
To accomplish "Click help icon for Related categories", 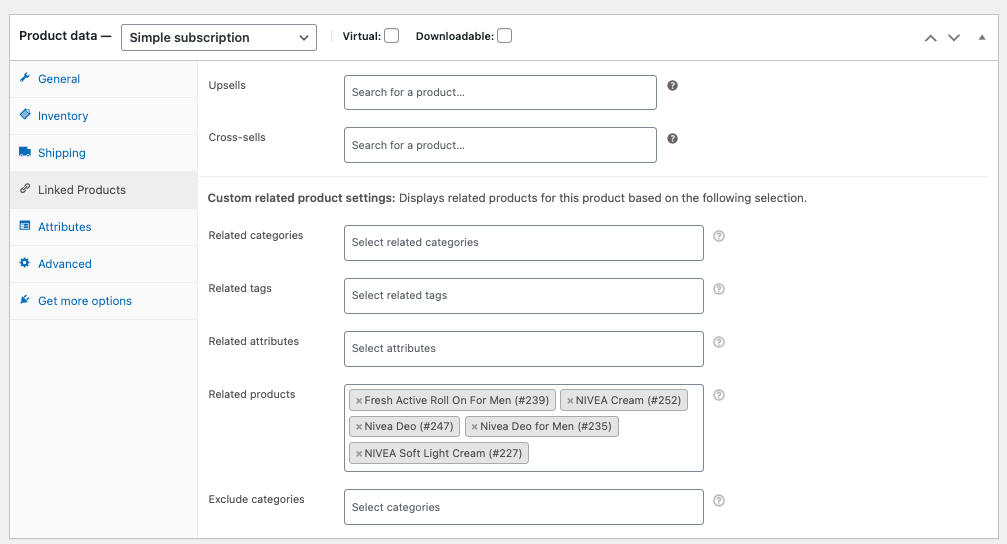I will click(719, 236).
